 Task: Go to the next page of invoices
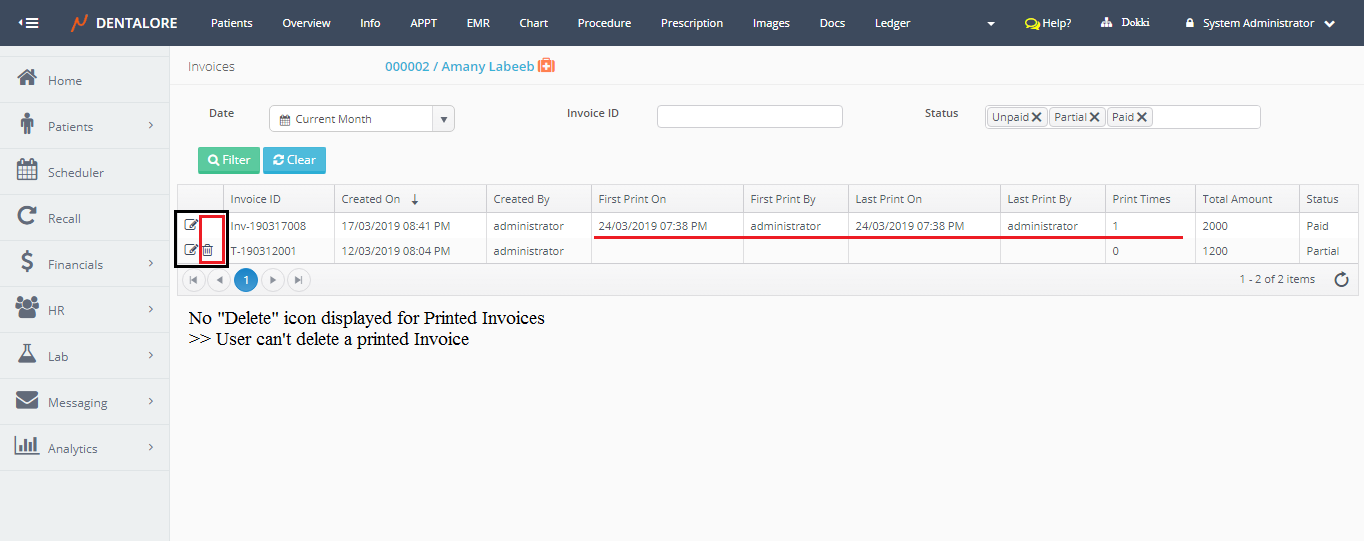(x=273, y=280)
